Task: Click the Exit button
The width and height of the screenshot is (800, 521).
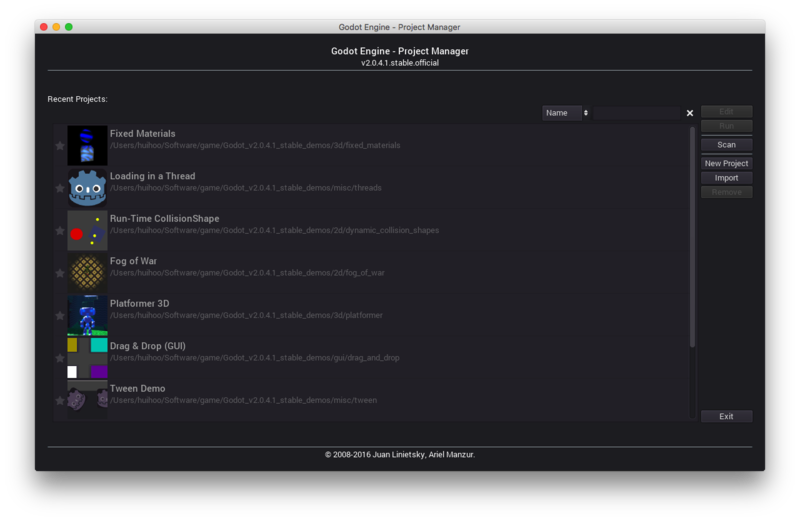Action: click(727, 416)
